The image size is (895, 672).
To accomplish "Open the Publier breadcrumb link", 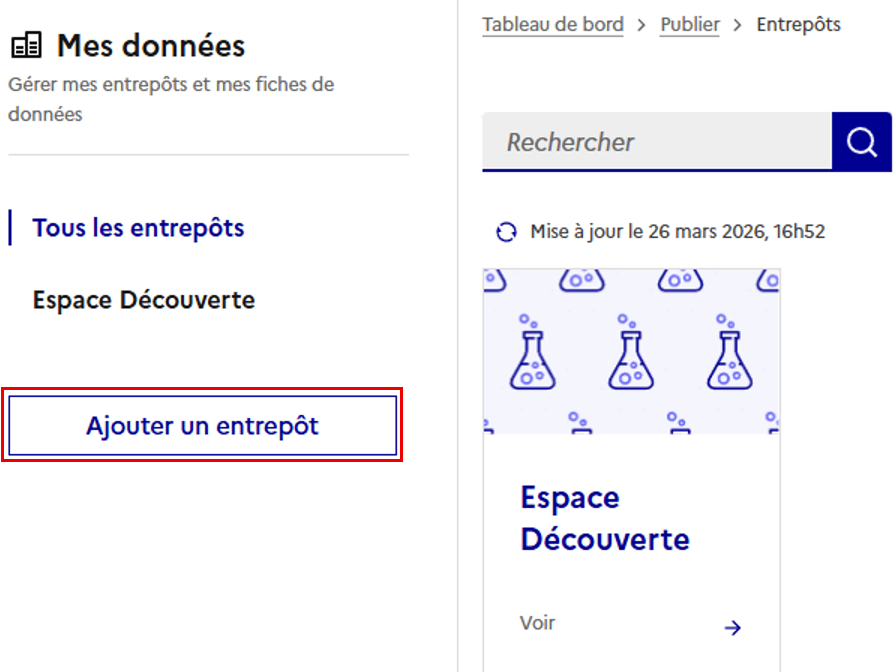I will coord(689,25).
